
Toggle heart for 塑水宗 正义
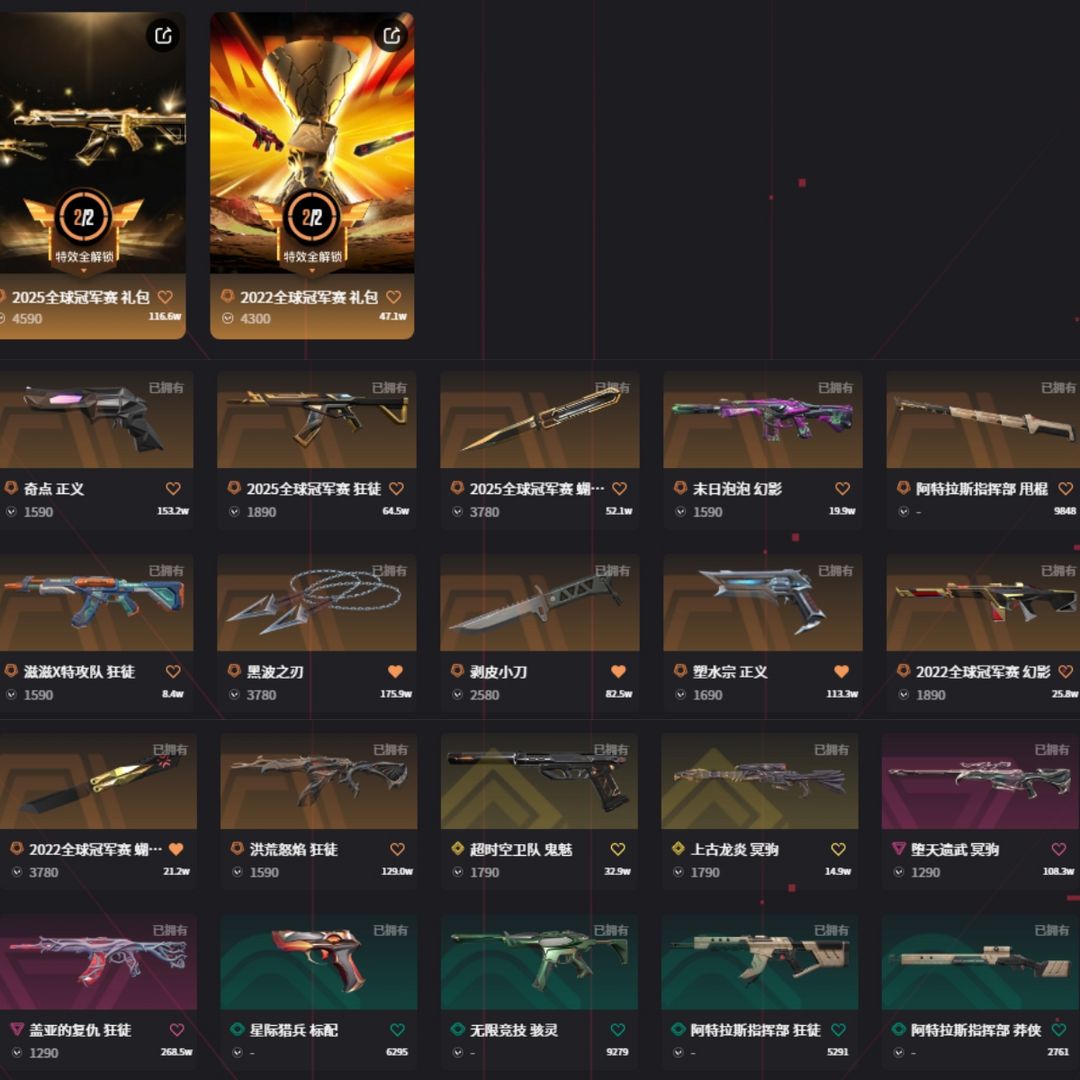coord(842,672)
